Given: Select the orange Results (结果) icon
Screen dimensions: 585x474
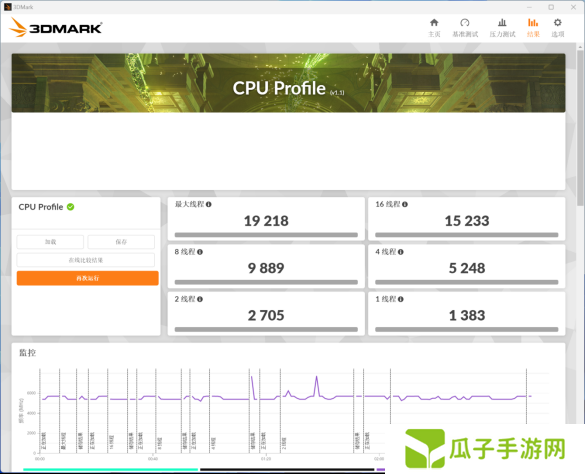Looking at the screenshot, I should pos(533,23).
